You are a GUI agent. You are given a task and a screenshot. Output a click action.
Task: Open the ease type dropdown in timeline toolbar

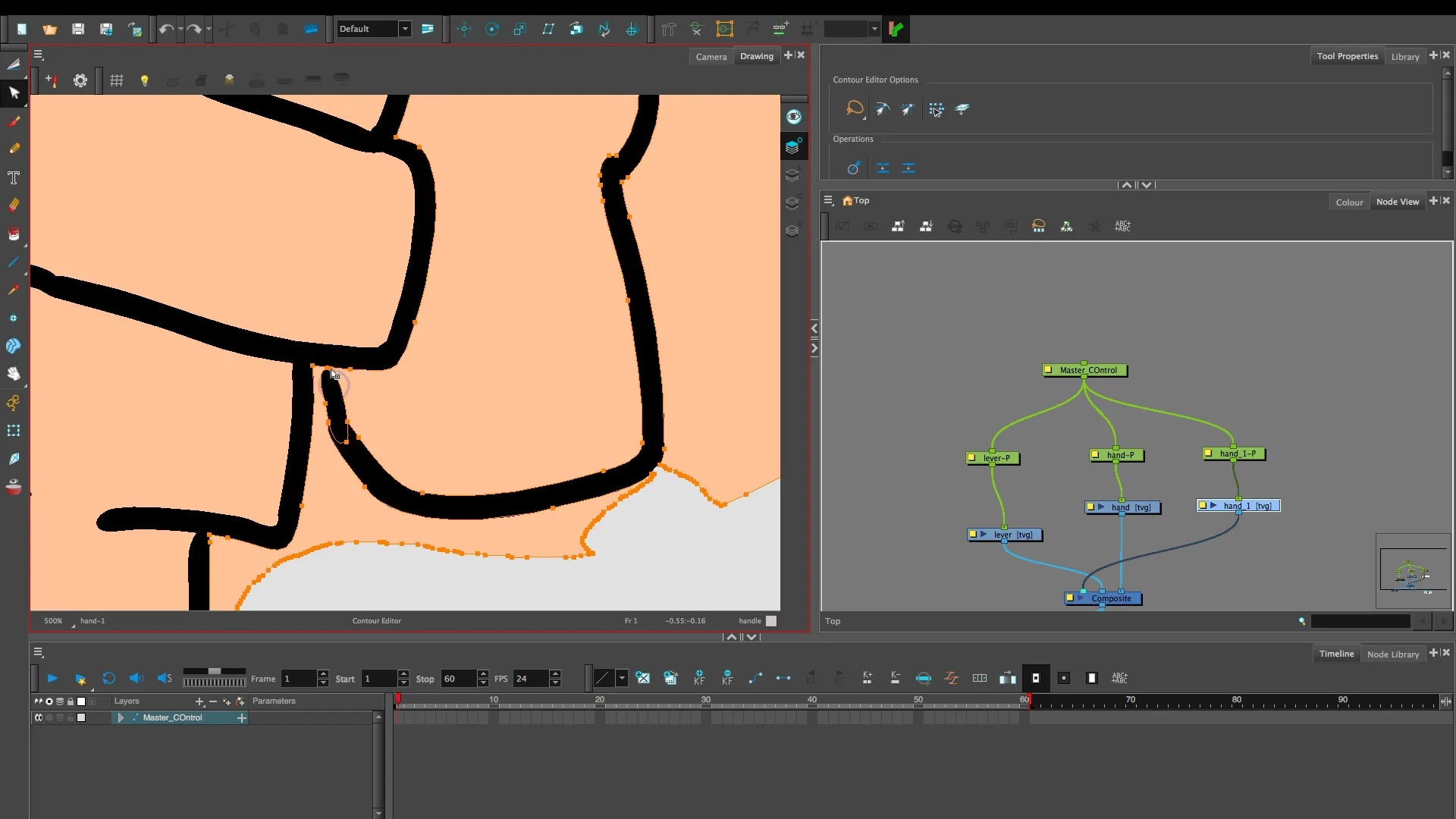coord(622,678)
